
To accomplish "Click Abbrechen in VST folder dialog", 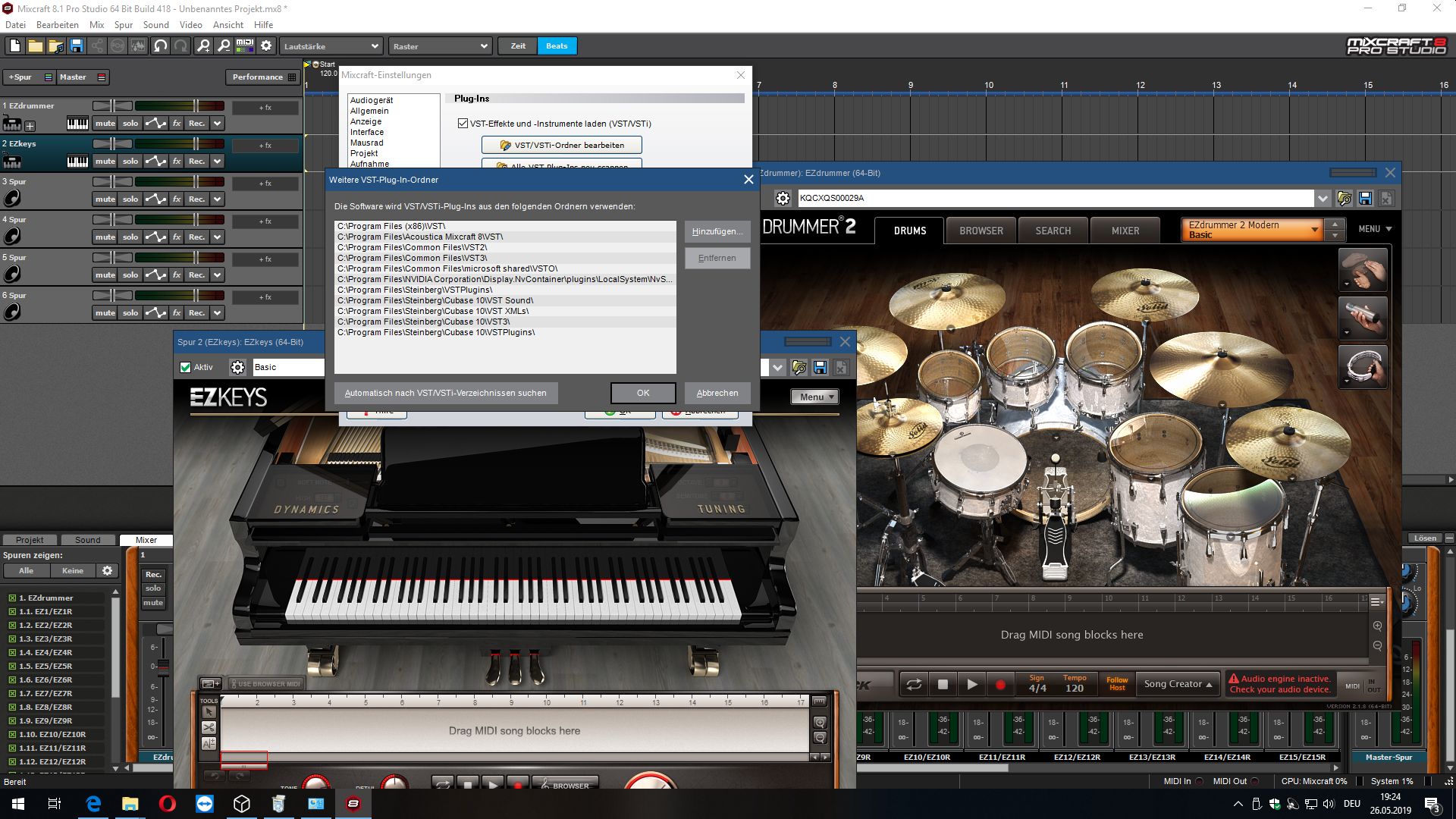I will pyautogui.click(x=717, y=394).
